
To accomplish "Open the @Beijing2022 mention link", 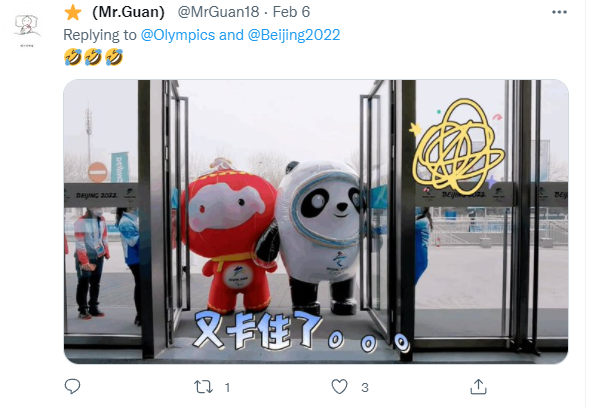I will [294, 35].
